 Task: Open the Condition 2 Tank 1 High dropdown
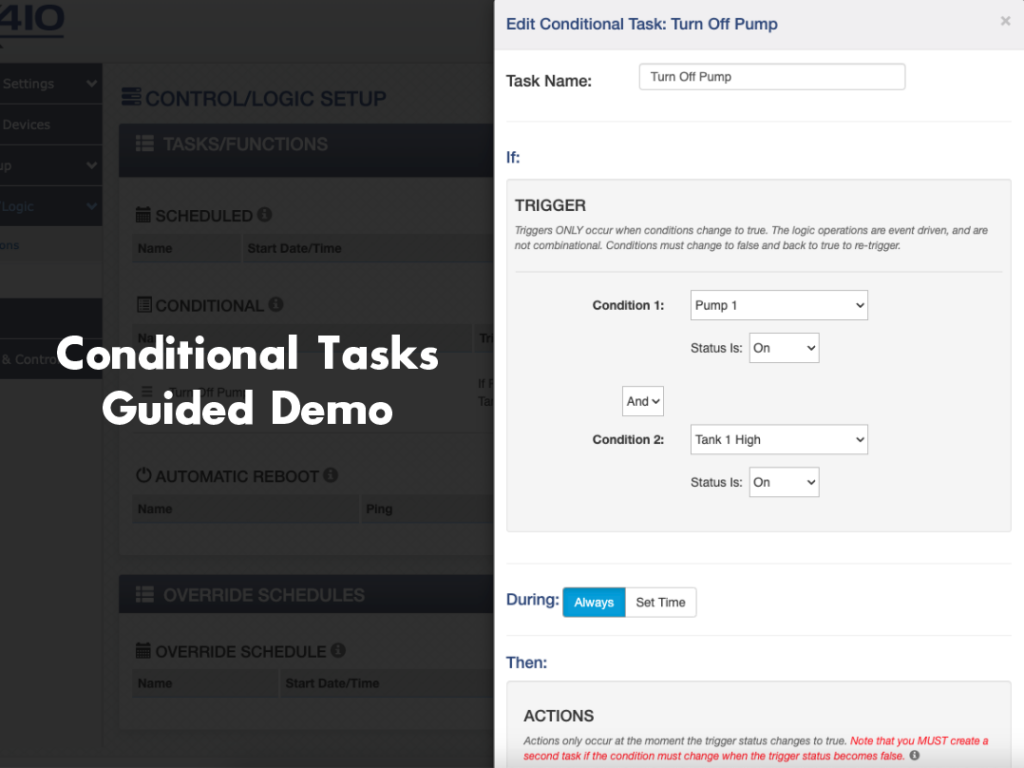click(x=779, y=440)
